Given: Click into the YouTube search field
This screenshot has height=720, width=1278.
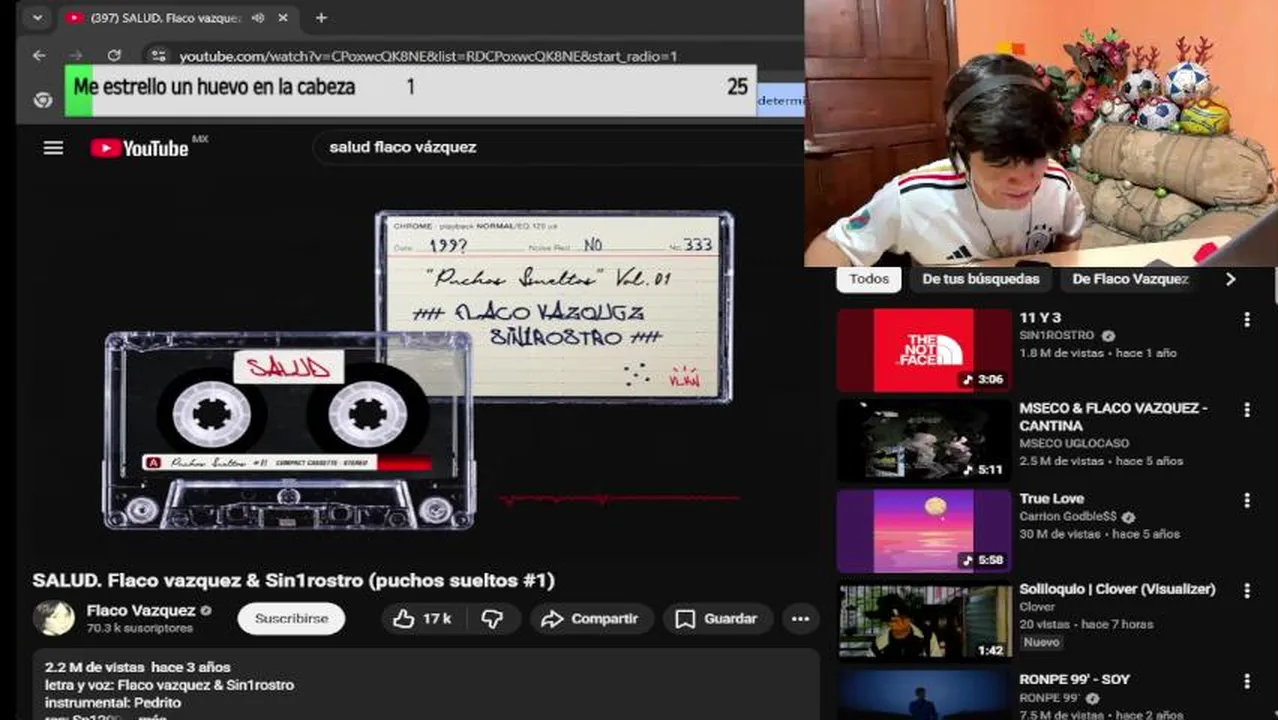Looking at the screenshot, I should [x=560, y=147].
